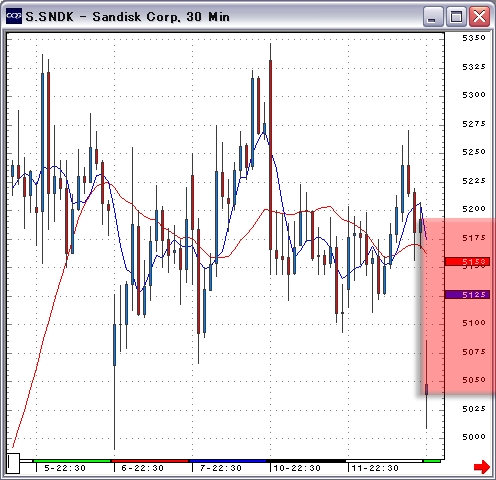This screenshot has width=496, height=480.
Task: Click the blue session bar above 7-22:30
Action: [228, 461]
